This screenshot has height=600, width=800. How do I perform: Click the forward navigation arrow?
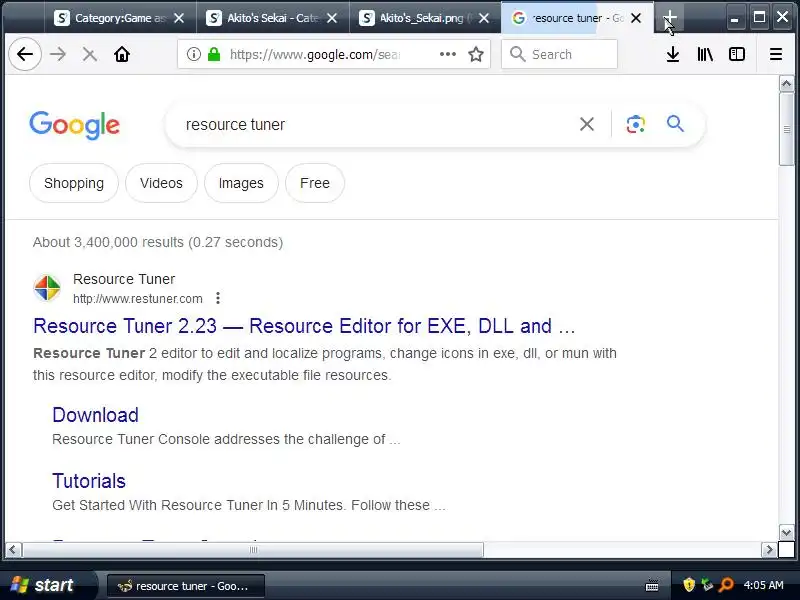(58, 54)
